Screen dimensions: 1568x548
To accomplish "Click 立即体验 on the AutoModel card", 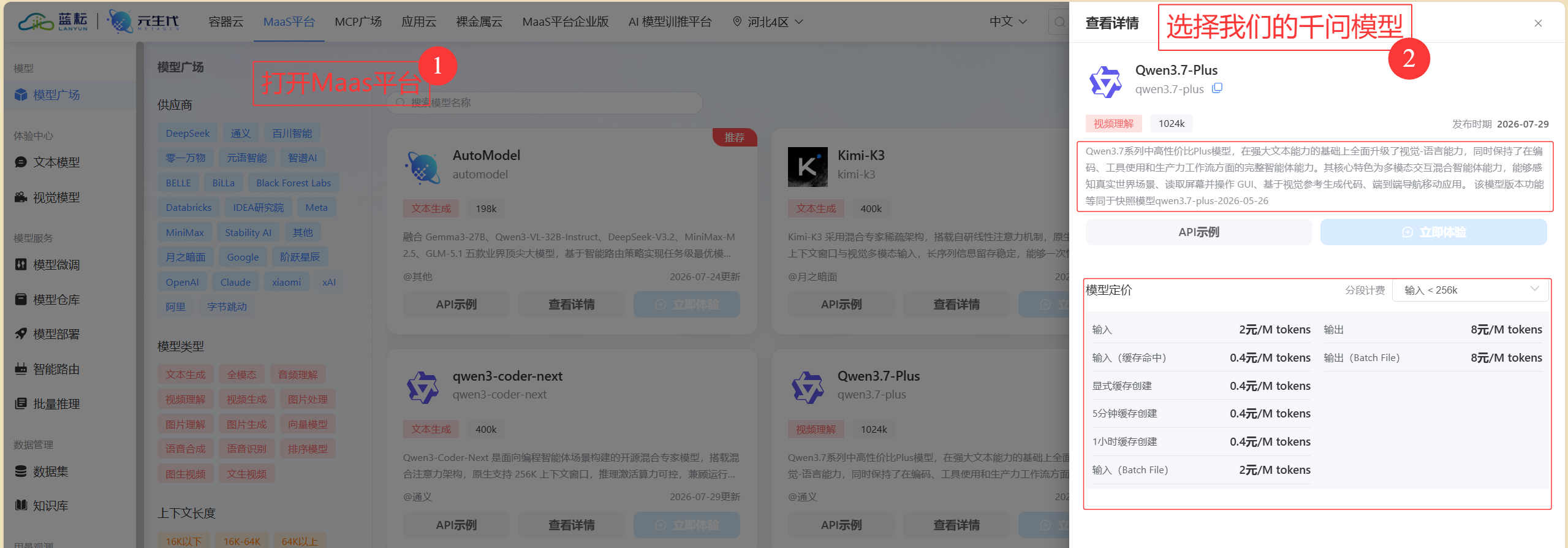I will [x=687, y=305].
